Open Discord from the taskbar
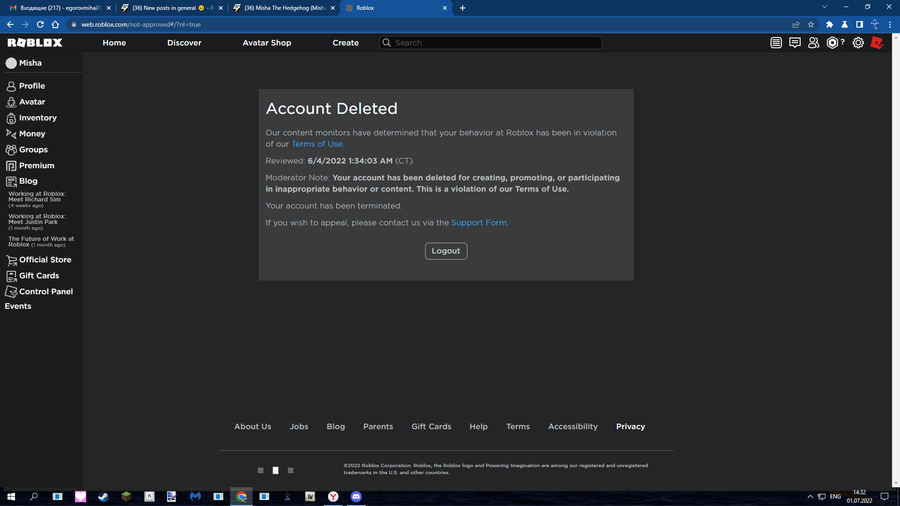This screenshot has height=506, width=900. pos(356,496)
